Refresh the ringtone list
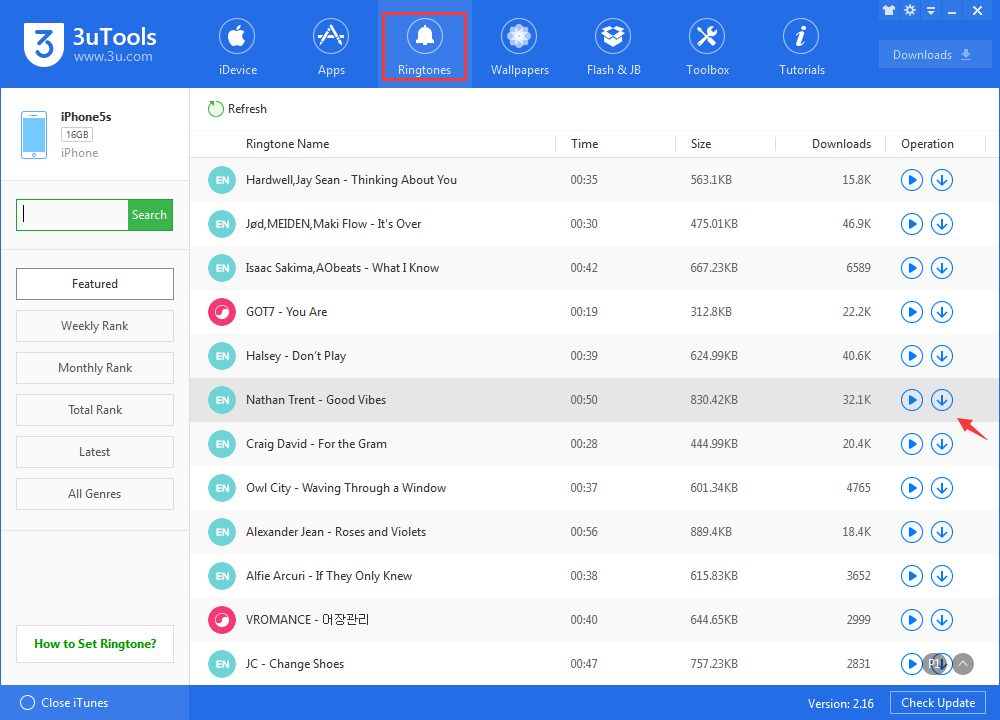 [237, 109]
